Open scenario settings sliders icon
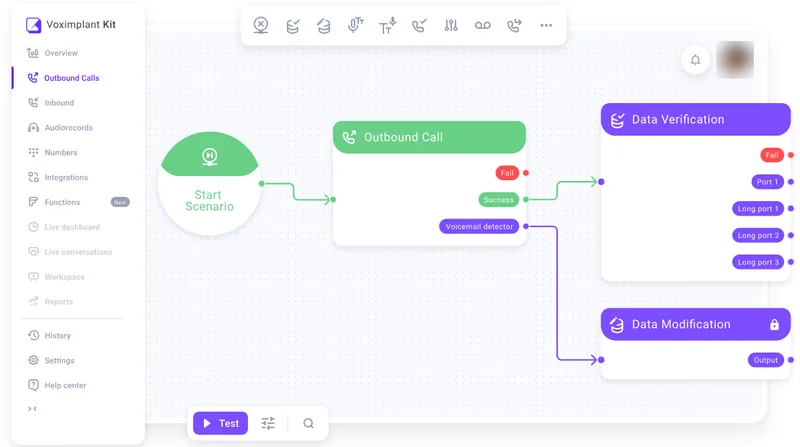The width and height of the screenshot is (800, 447). click(x=268, y=424)
